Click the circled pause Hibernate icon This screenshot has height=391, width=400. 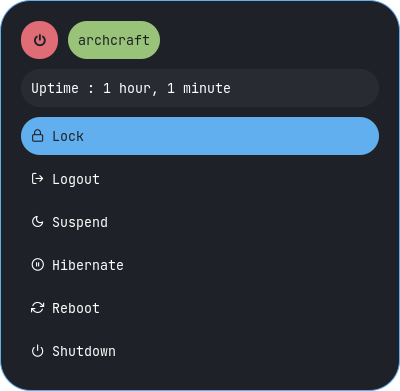(37, 265)
